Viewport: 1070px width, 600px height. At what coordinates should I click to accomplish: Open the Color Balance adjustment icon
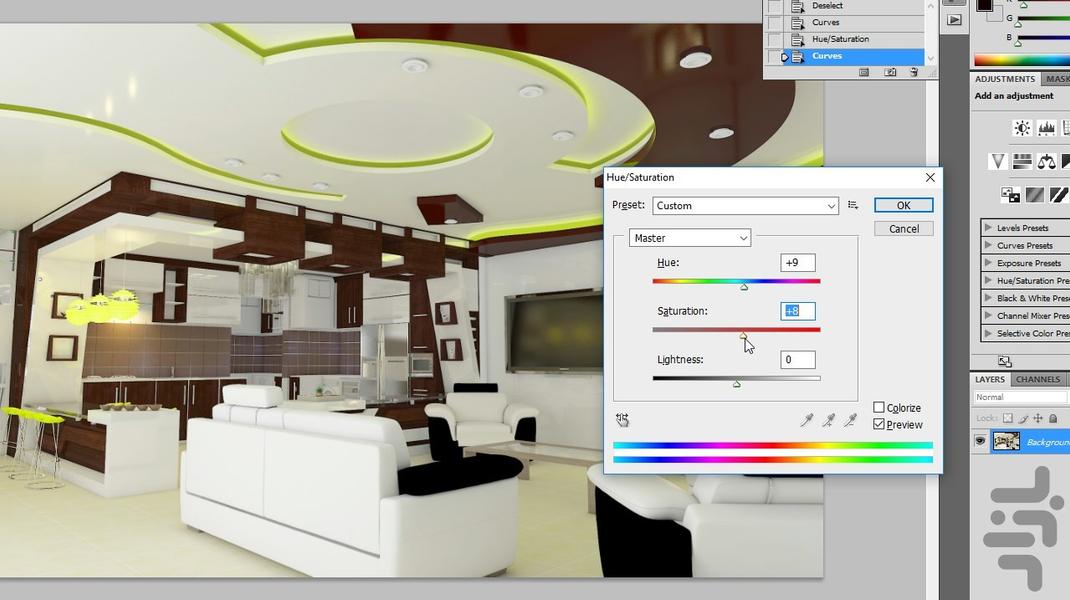pos(1047,161)
